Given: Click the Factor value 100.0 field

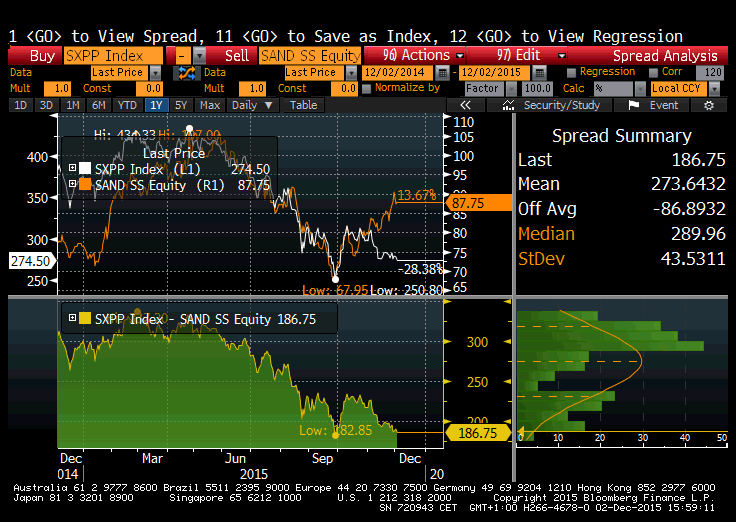Looking at the screenshot, I should tap(537, 89).
